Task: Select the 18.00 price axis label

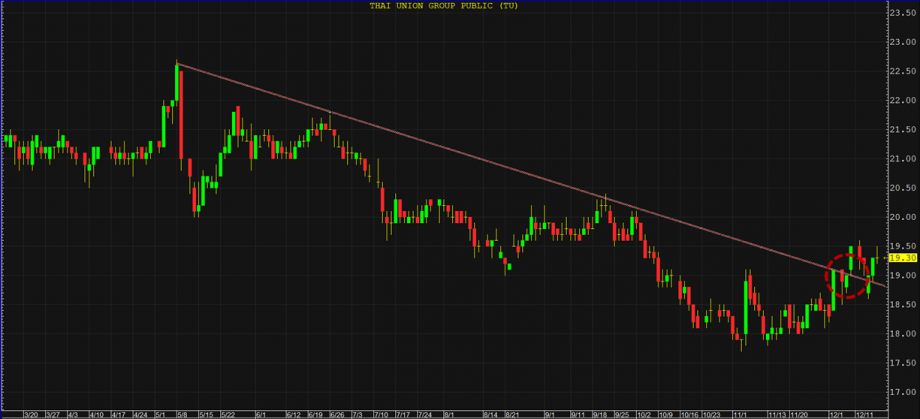Action: (903, 334)
